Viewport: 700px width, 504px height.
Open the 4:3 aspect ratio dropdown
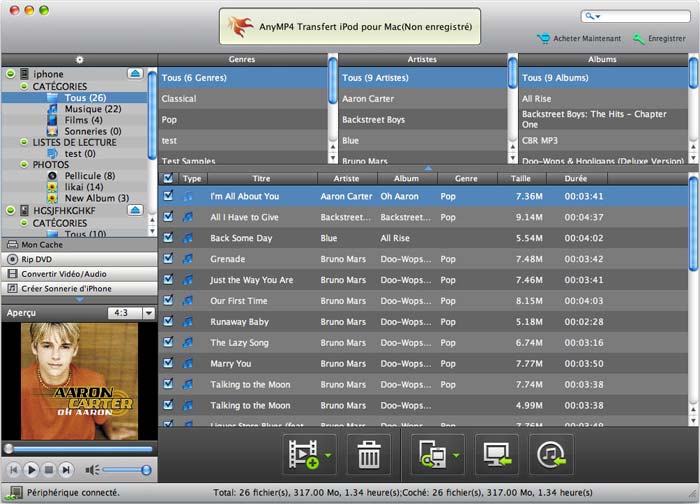tap(149, 313)
